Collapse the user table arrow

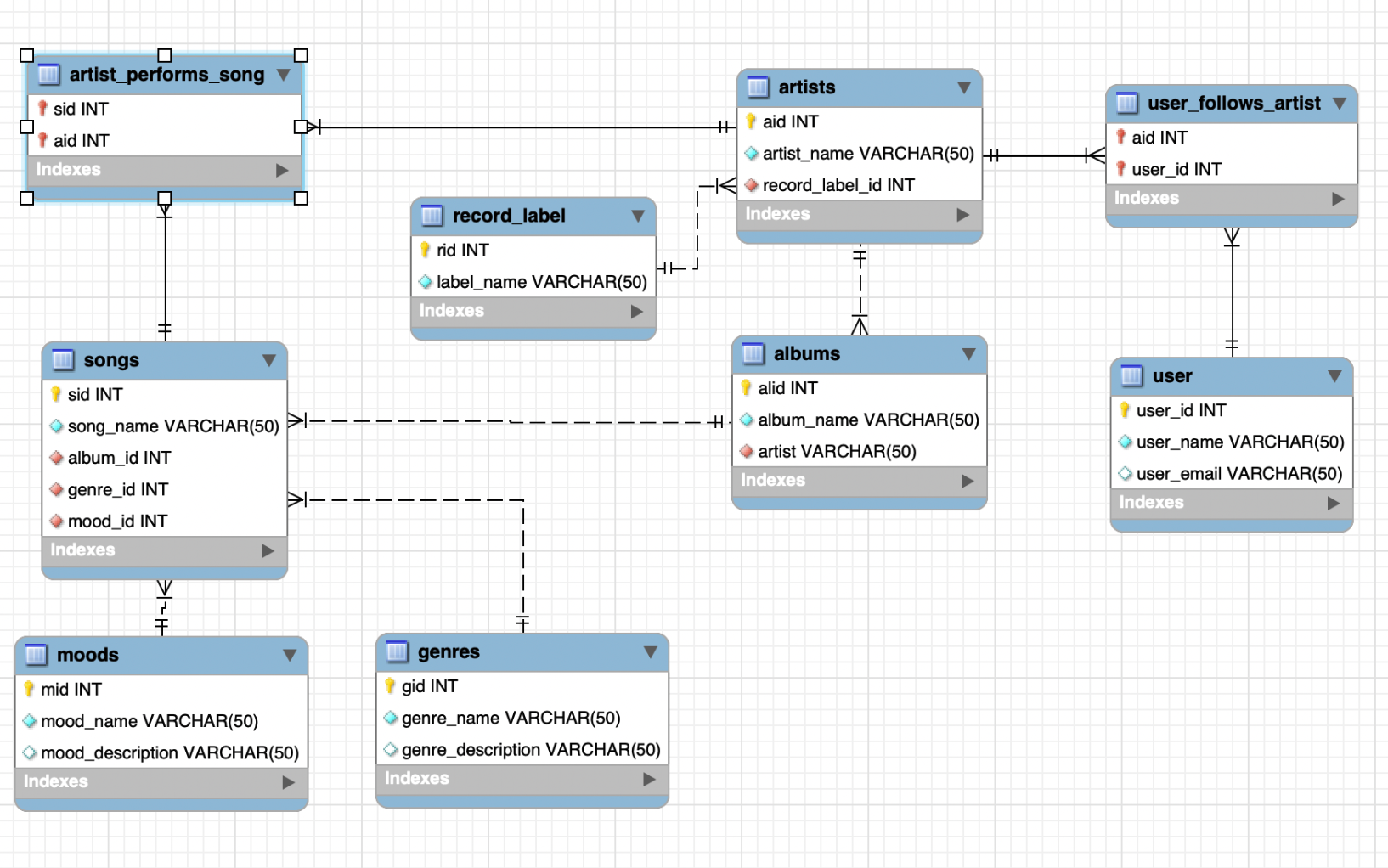point(1334,376)
